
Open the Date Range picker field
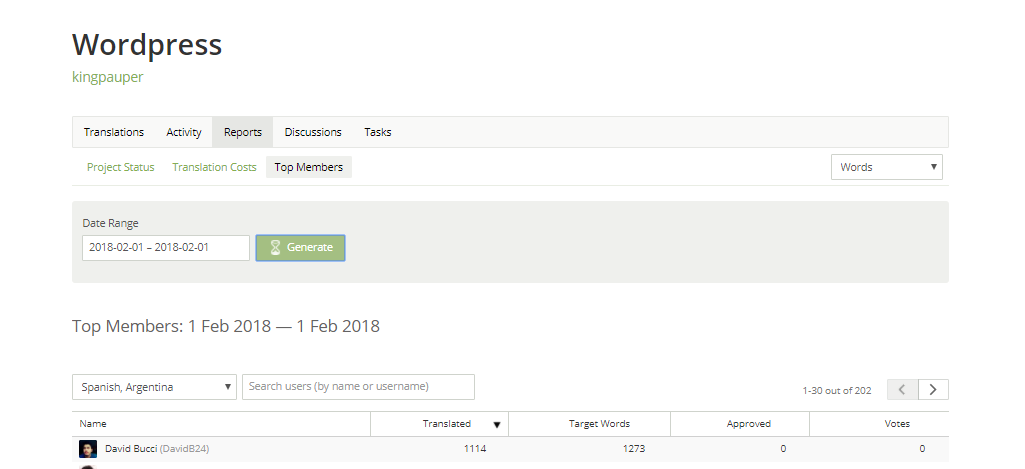[165, 248]
